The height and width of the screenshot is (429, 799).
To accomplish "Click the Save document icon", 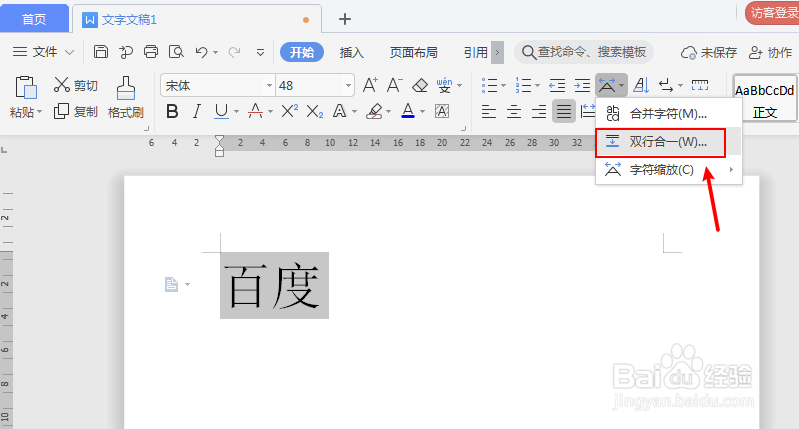I will pos(101,52).
